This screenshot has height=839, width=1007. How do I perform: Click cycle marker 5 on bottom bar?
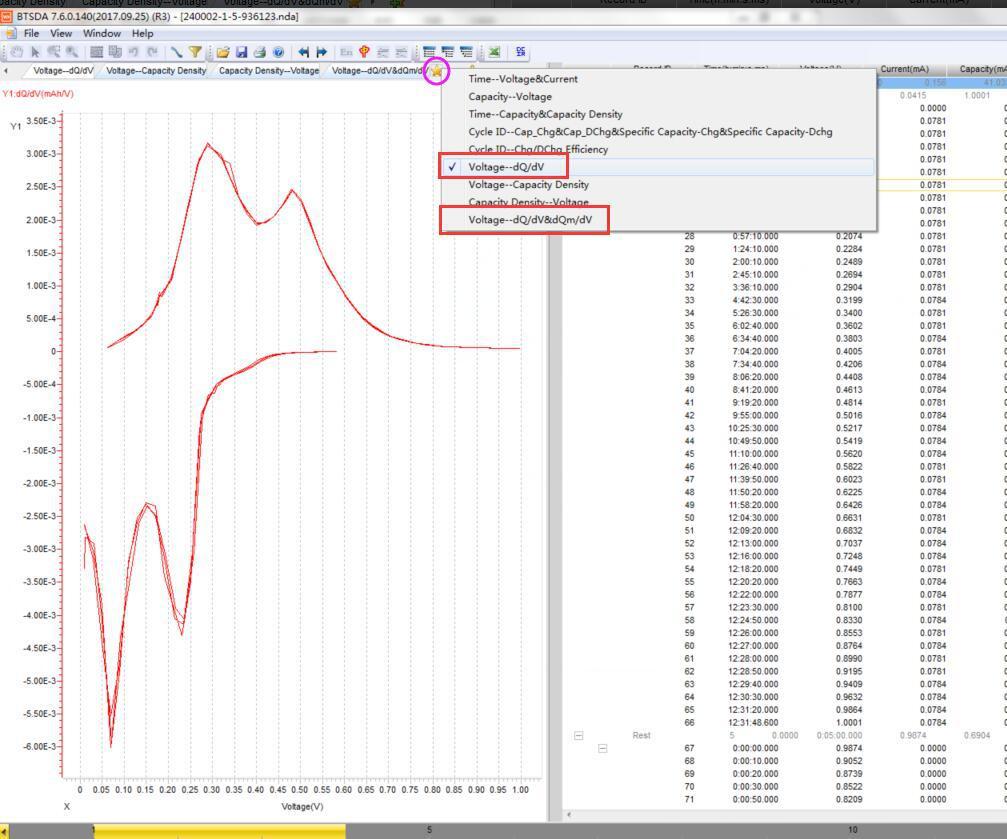tap(429, 830)
